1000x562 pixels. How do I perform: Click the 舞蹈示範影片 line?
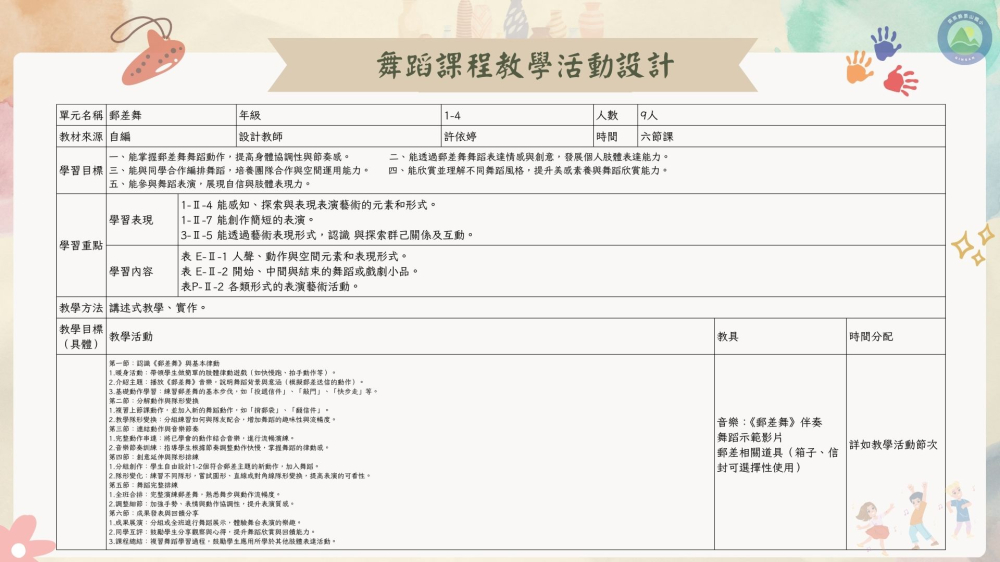pos(749,438)
